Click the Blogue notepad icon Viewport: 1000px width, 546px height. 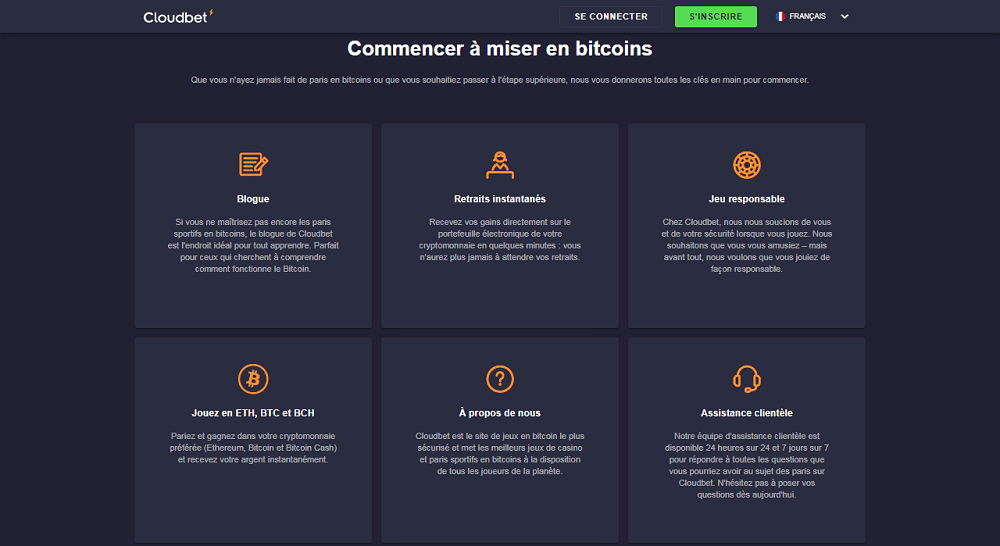(253, 165)
